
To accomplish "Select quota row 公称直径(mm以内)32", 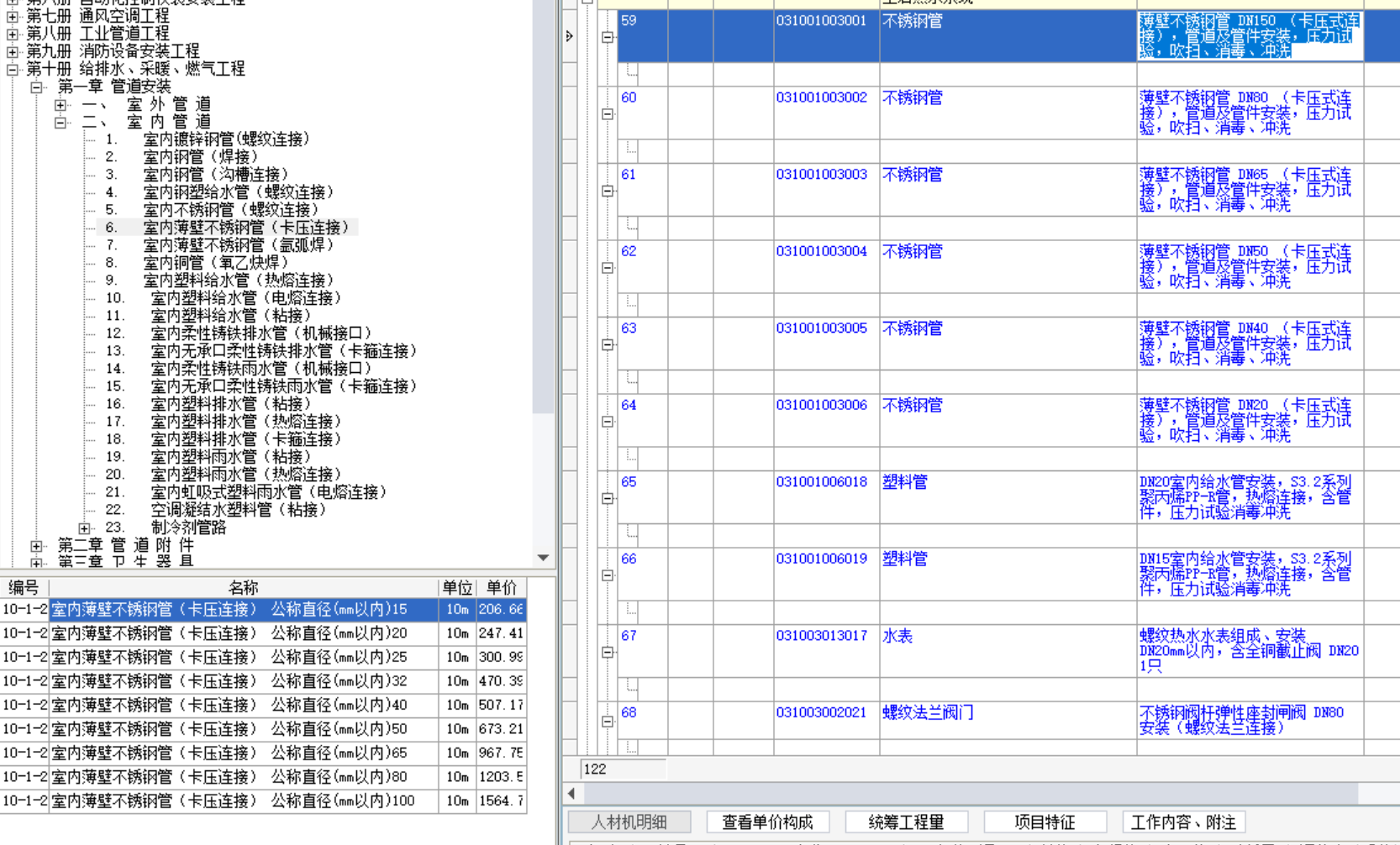I will point(263,681).
